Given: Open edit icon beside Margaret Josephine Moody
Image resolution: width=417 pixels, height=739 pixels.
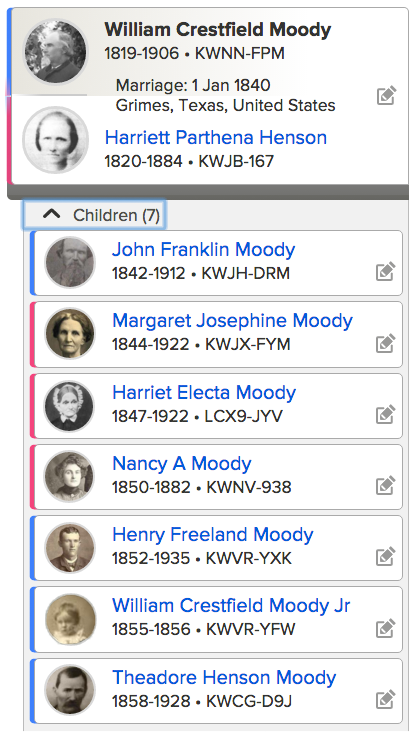Looking at the screenshot, I should (385, 344).
